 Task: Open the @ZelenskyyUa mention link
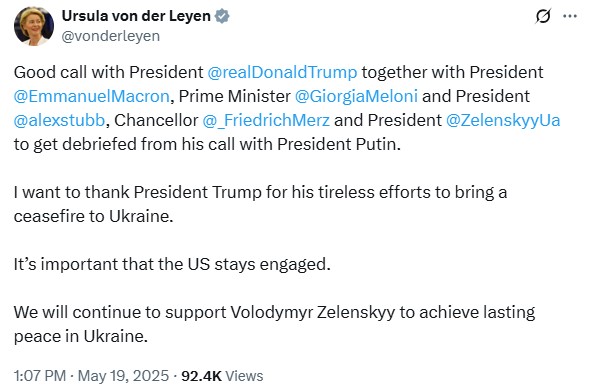[503, 121]
